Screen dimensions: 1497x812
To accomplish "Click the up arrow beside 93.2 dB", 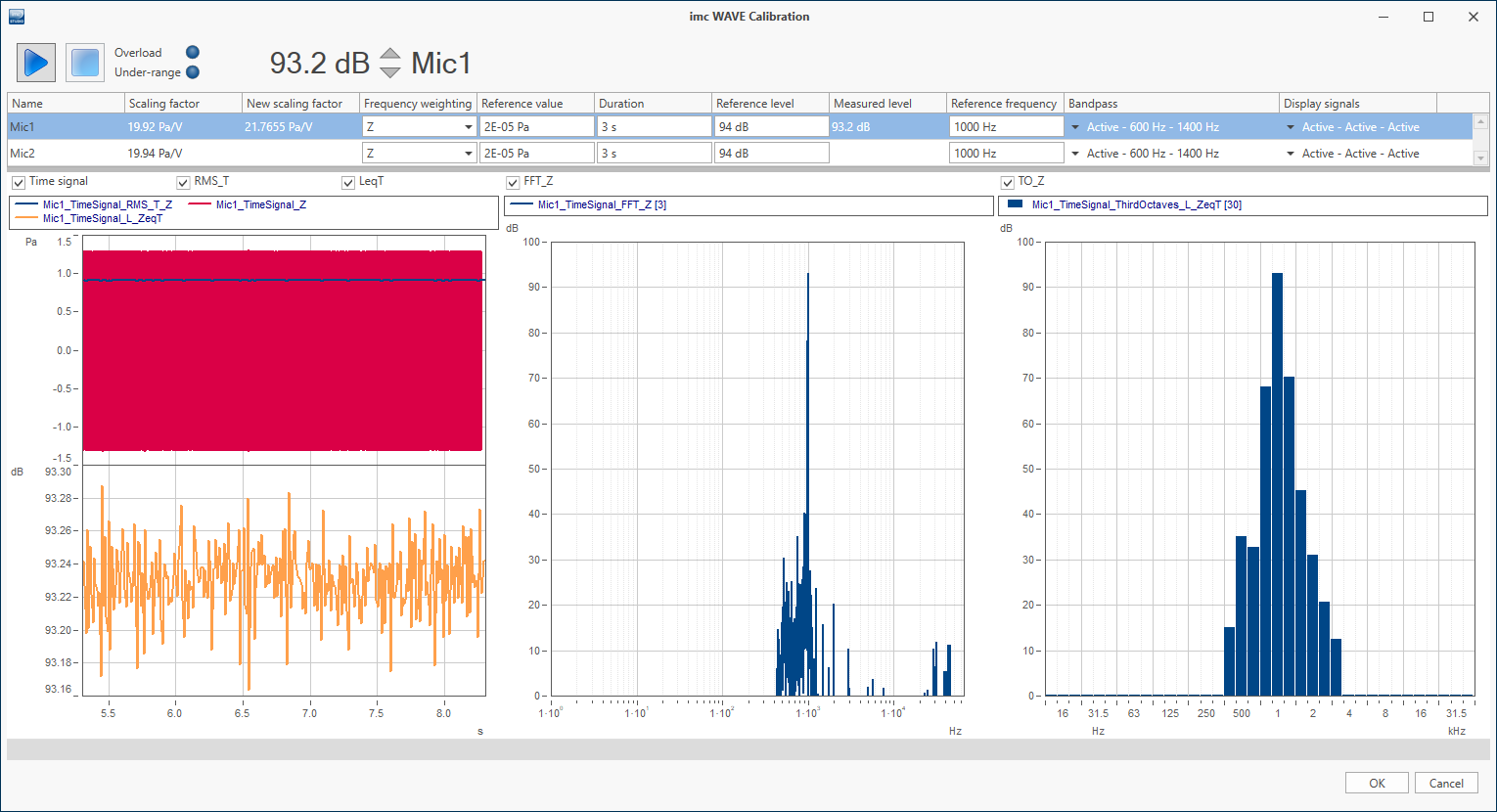I will coord(390,54).
